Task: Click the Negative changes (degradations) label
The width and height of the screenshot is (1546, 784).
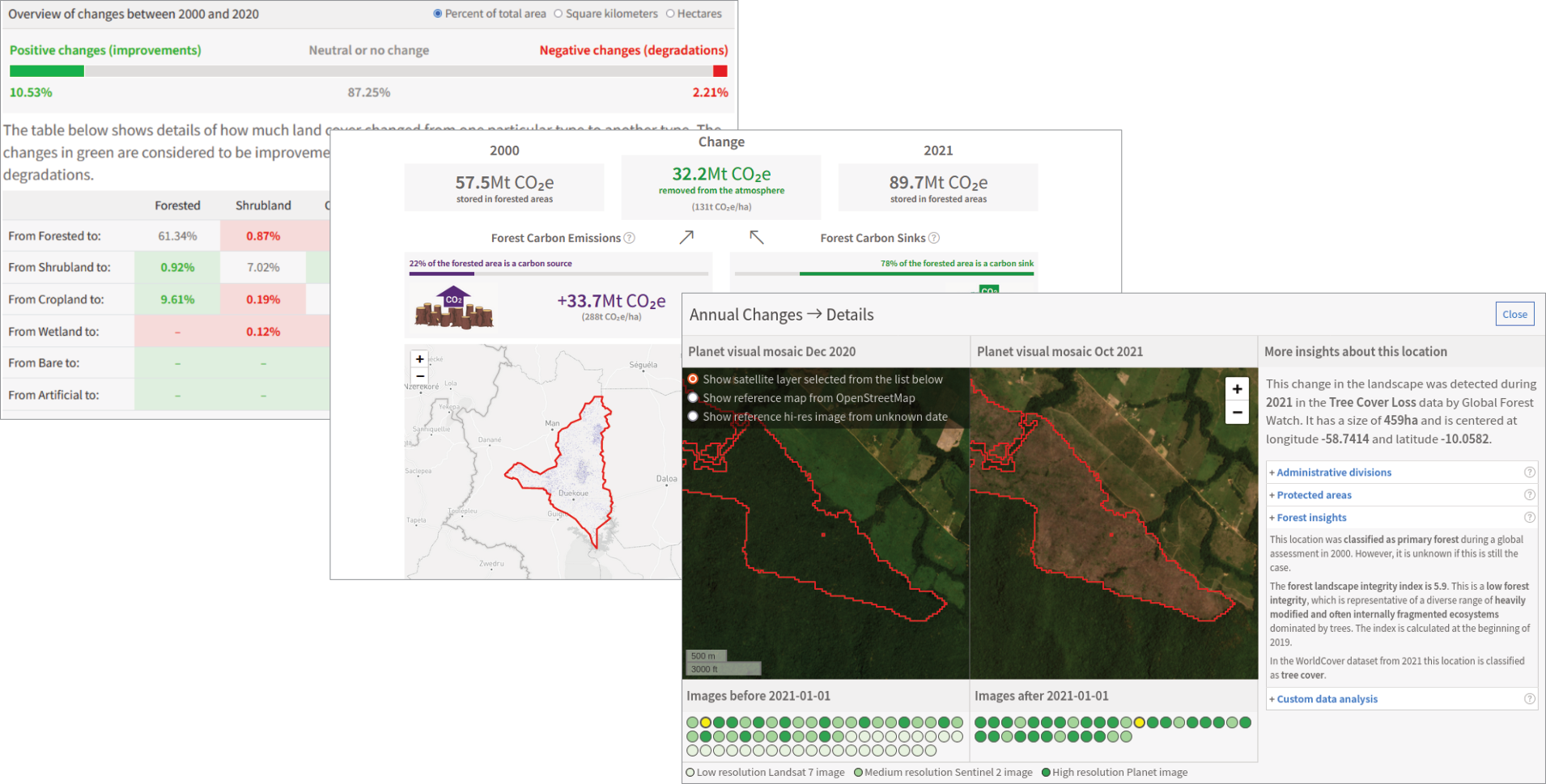Action: pos(634,50)
